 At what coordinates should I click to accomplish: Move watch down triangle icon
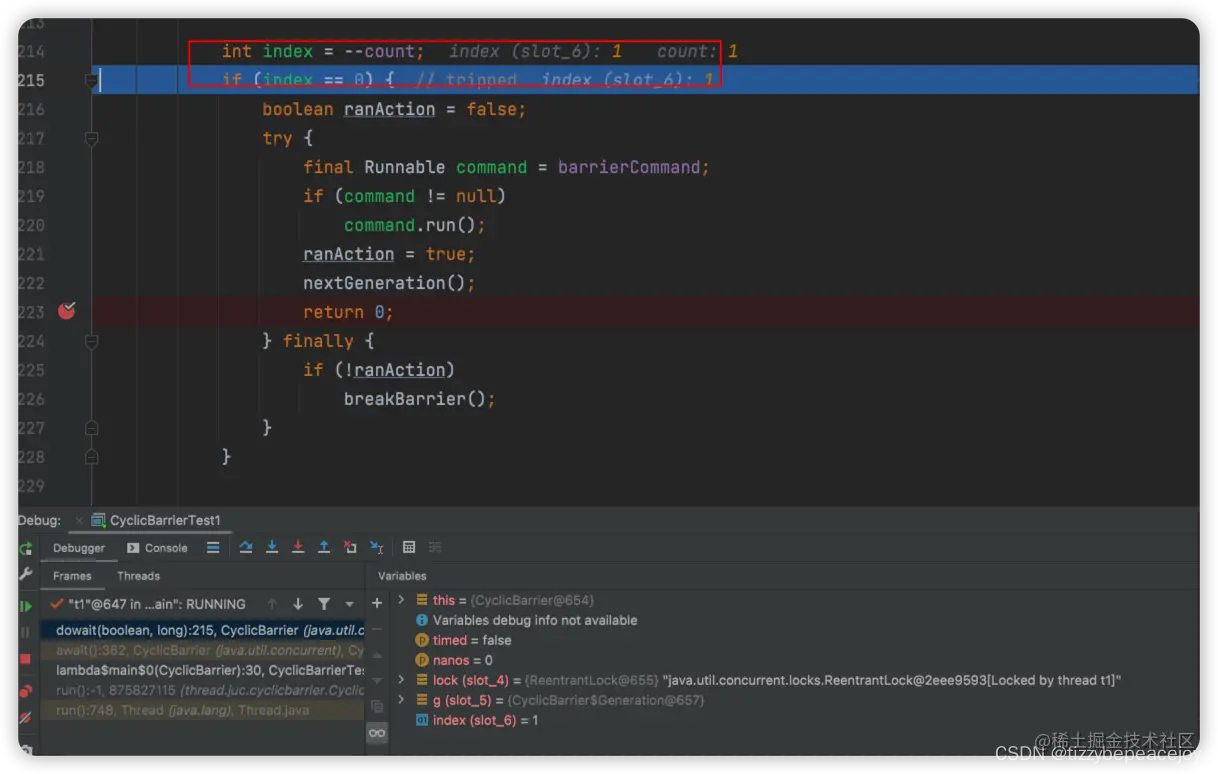point(377,681)
